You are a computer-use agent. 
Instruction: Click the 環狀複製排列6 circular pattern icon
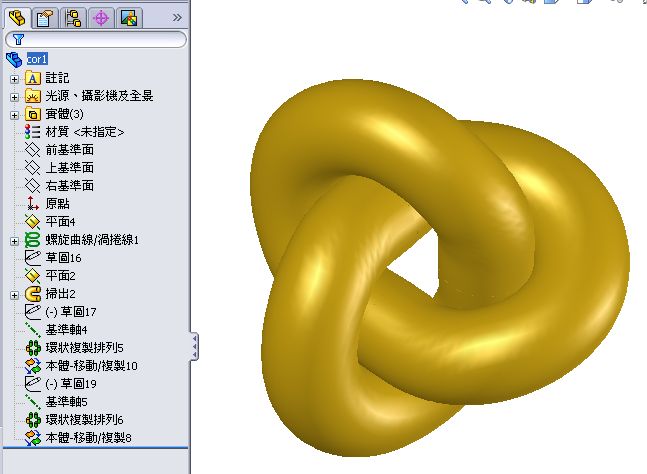pos(33,420)
